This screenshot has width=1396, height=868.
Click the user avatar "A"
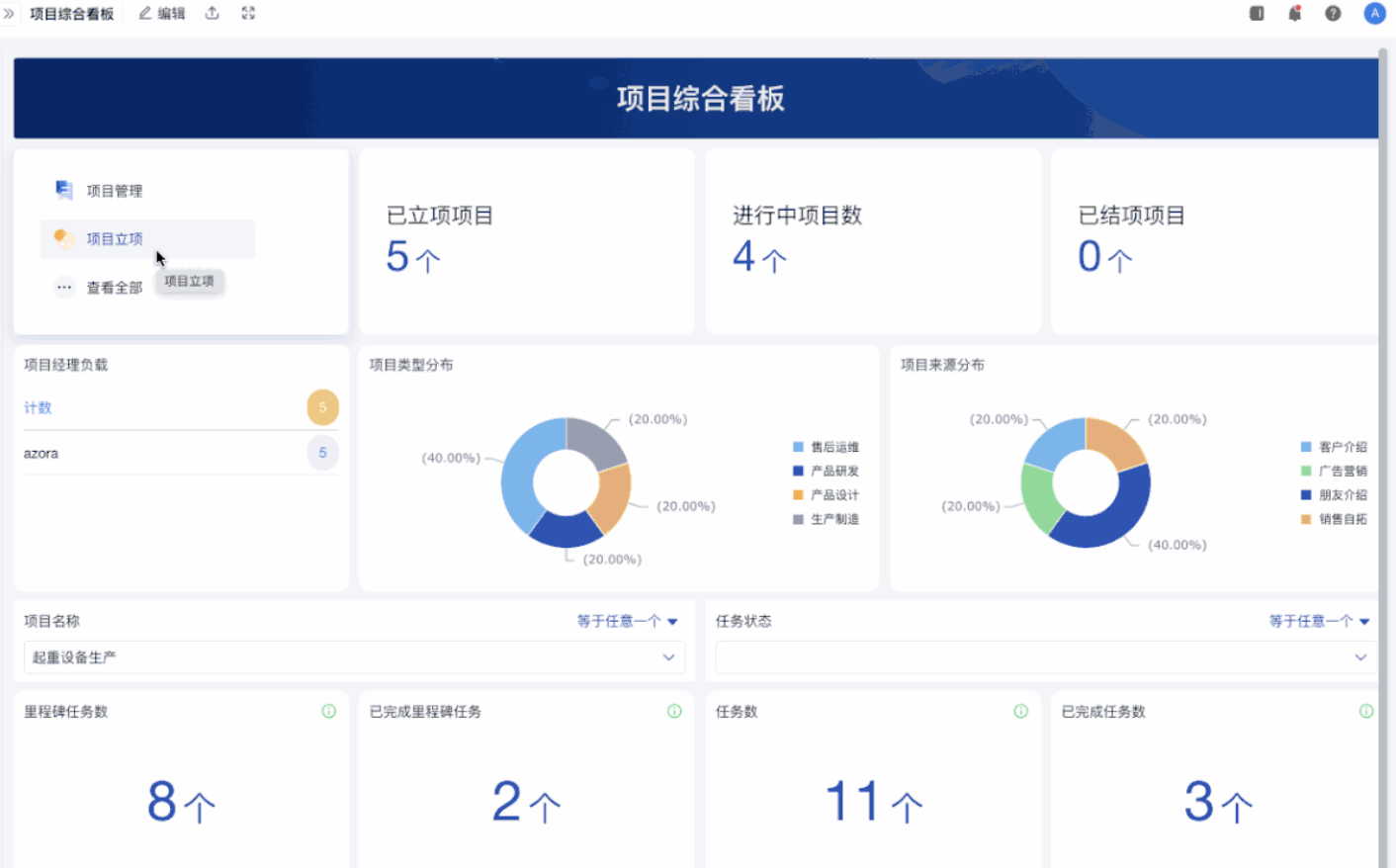[1374, 14]
